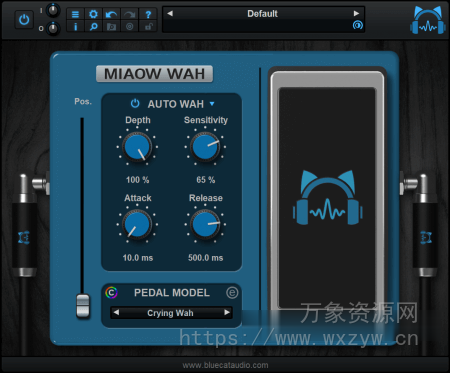Click the undo arrow icon
This screenshot has width=450, height=373.
pos(111,14)
